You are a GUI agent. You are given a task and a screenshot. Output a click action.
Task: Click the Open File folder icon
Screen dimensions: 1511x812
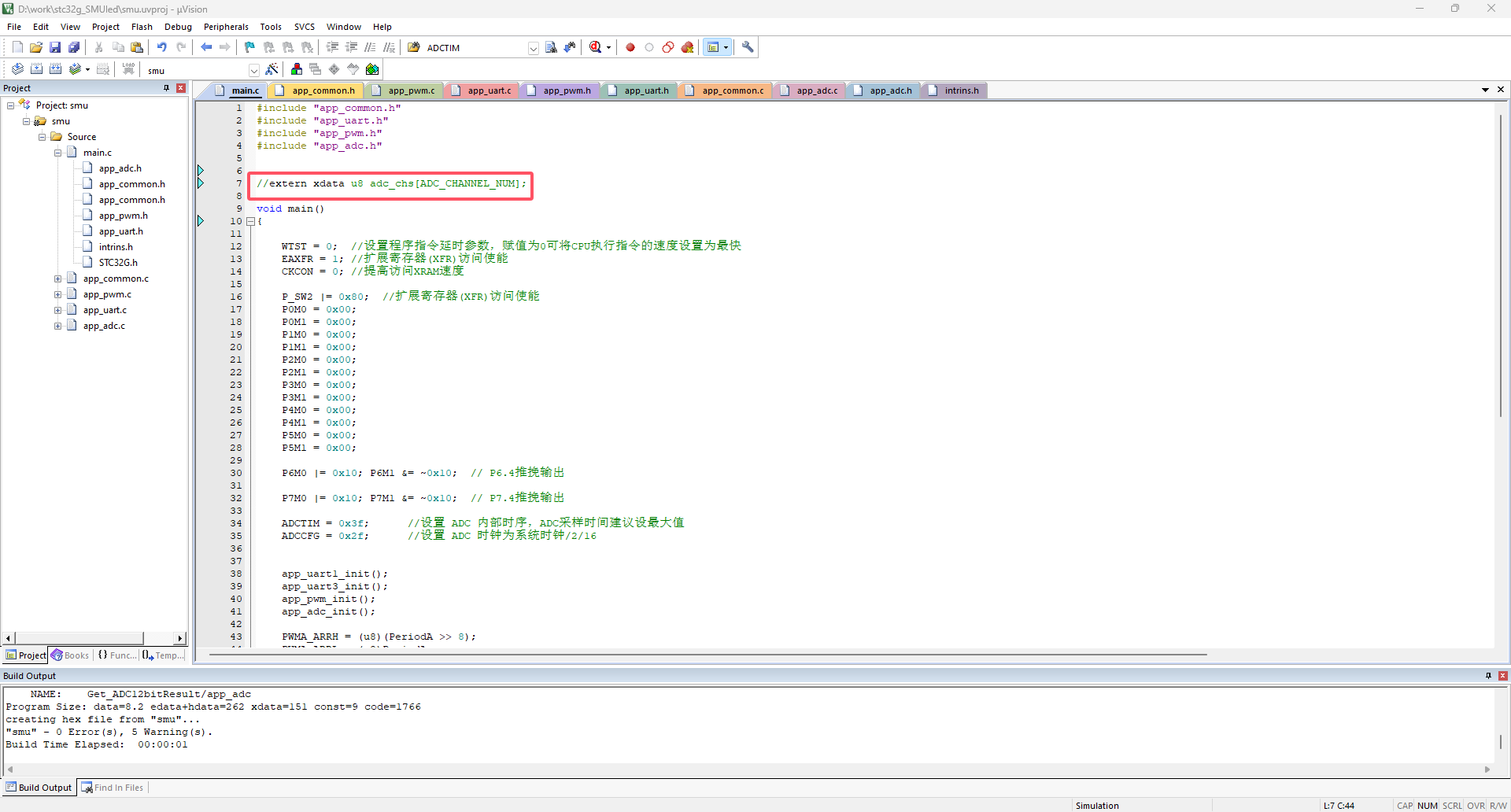[x=36, y=47]
